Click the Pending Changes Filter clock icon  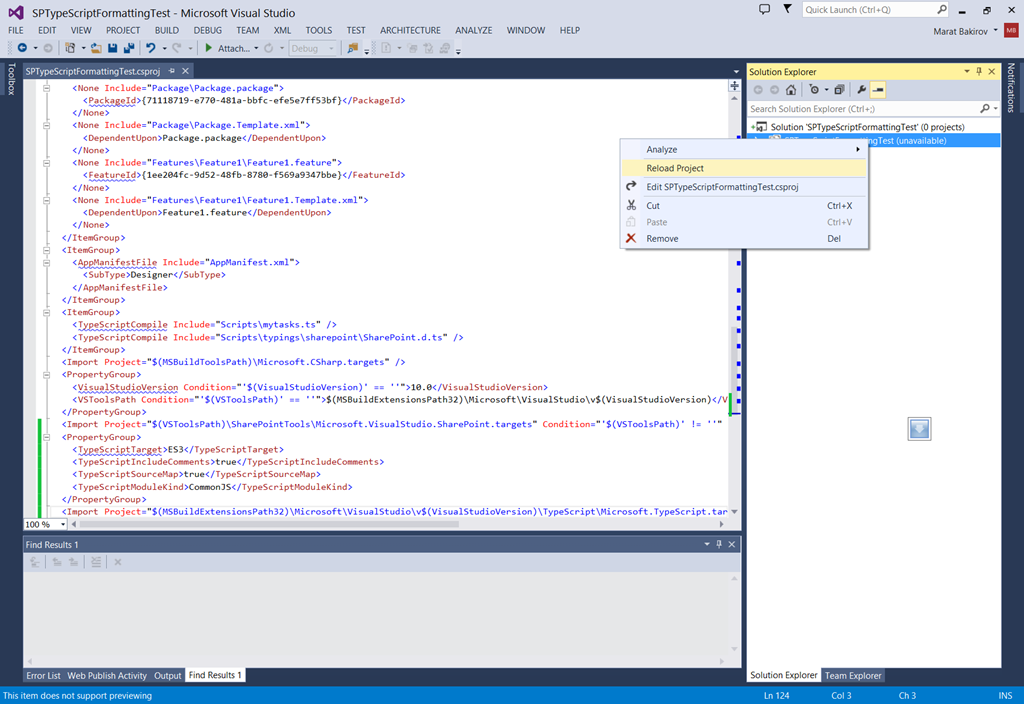pyautogui.click(x=814, y=90)
